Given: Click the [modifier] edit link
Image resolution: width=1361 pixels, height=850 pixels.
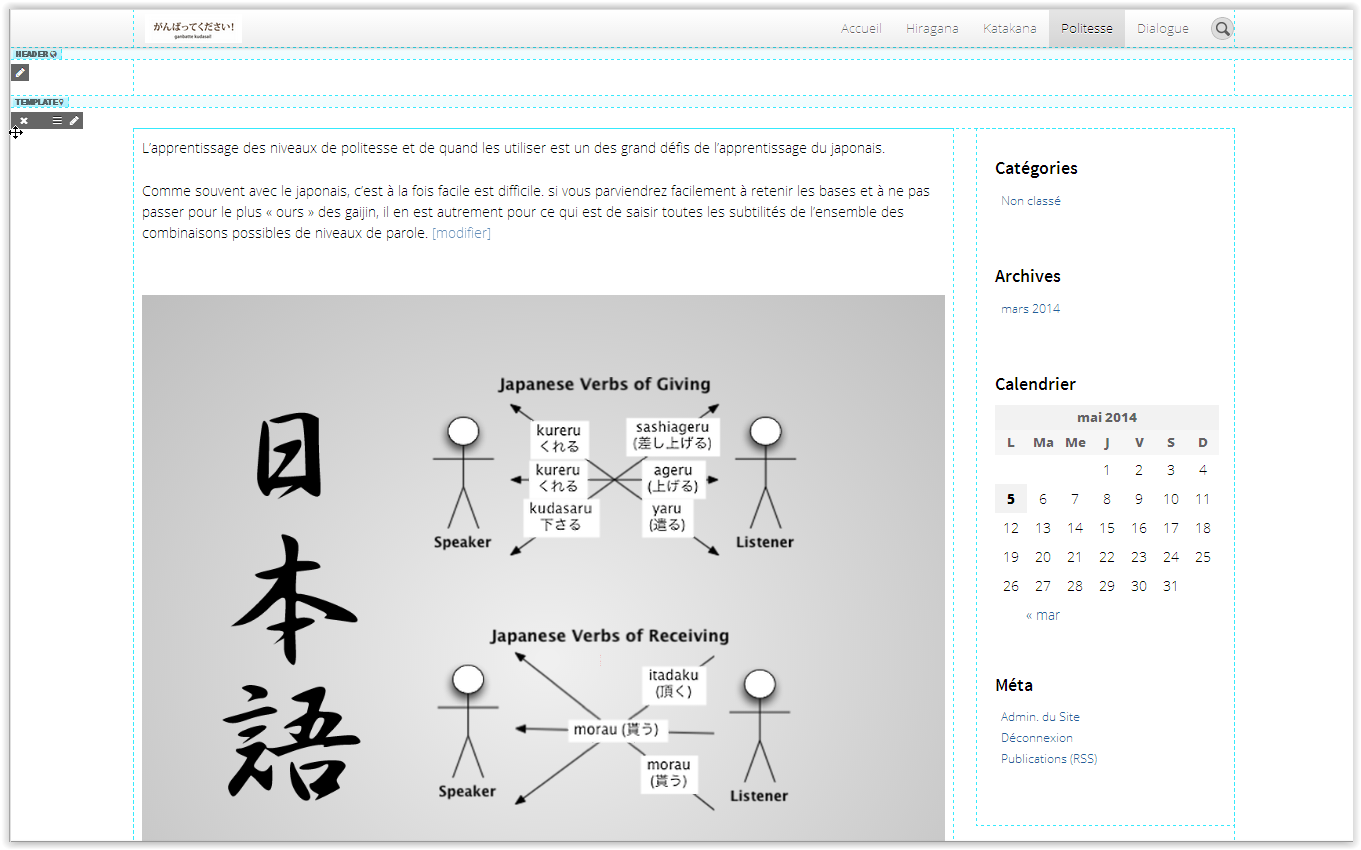Looking at the screenshot, I should [x=461, y=233].
